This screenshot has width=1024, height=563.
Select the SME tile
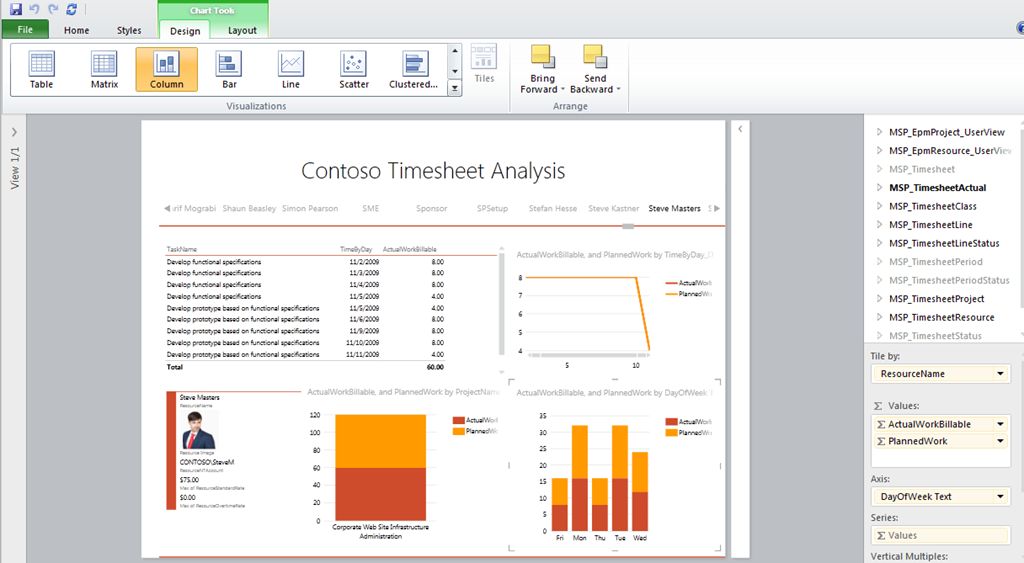pyautogui.click(x=370, y=208)
